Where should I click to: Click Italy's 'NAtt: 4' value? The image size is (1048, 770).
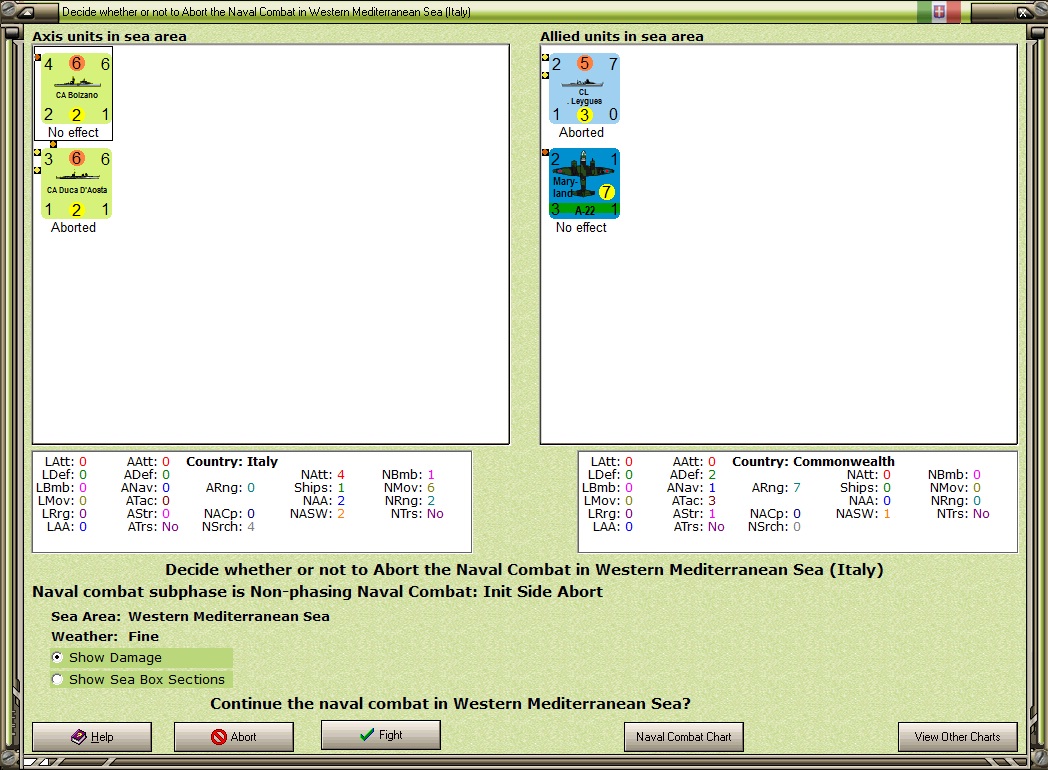coord(323,475)
